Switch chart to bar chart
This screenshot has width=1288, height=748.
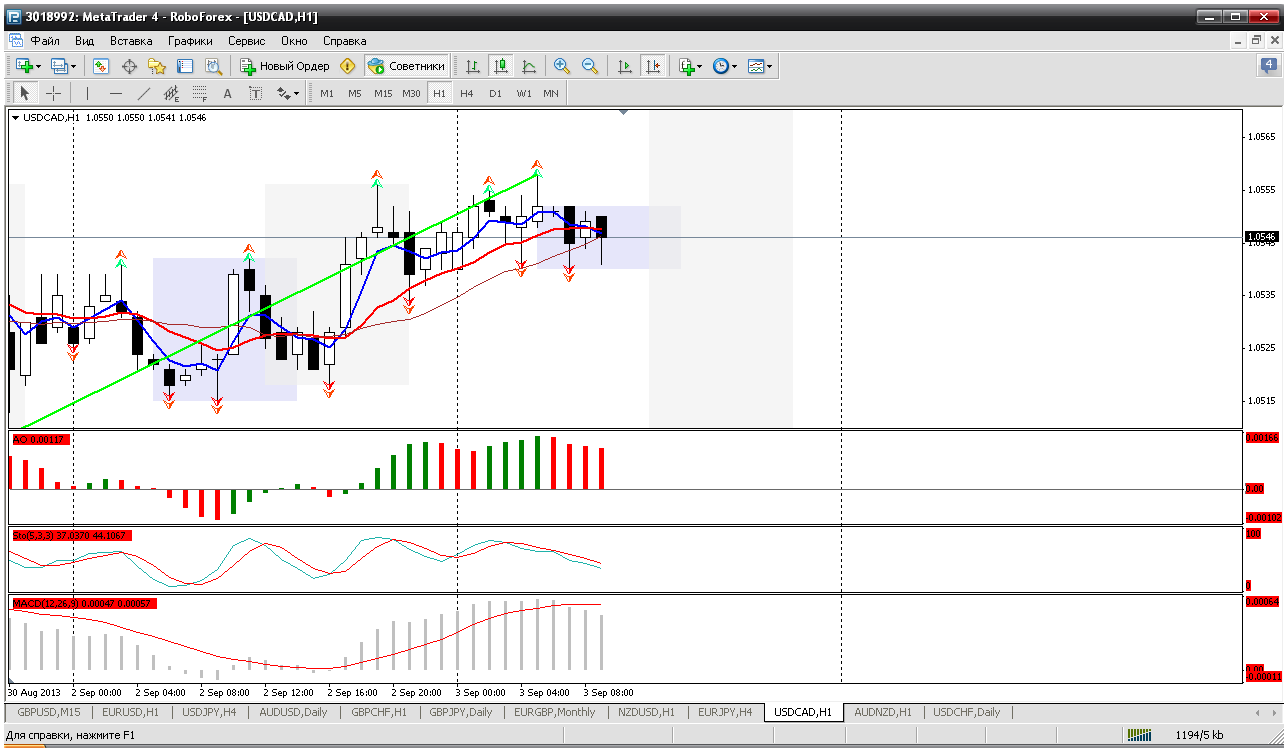click(473, 66)
